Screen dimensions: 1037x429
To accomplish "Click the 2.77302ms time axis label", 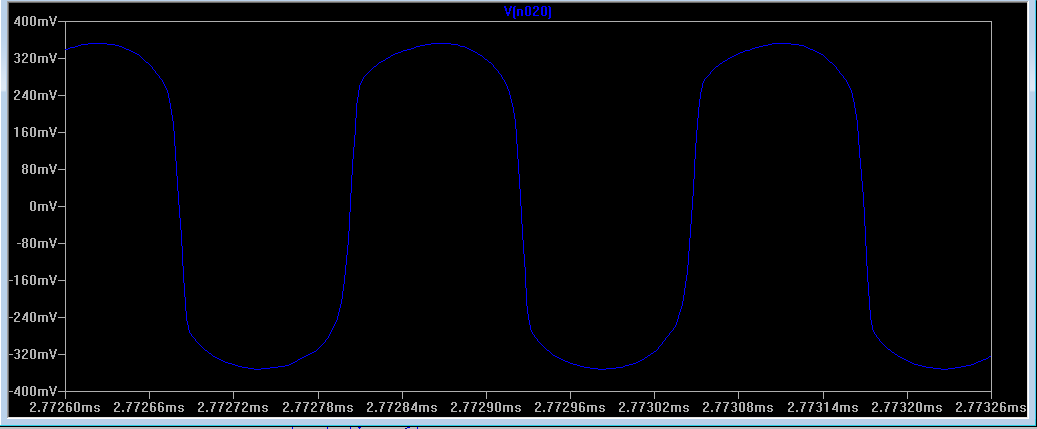I will click(x=653, y=408).
